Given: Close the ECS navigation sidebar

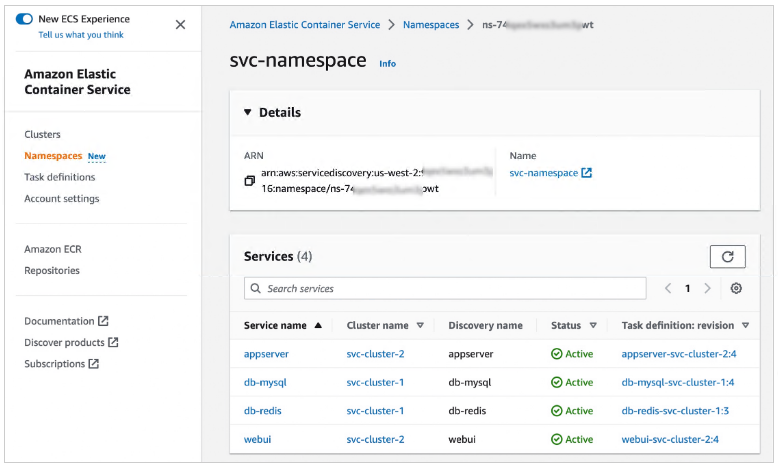Looking at the screenshot, I should tap(180, 25).
